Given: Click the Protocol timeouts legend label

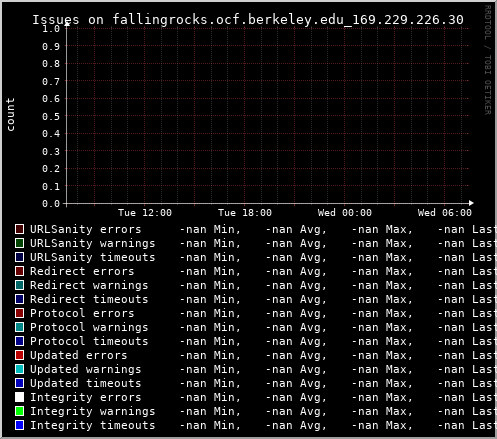Looking at the screenshot, I should coord(89,341).
